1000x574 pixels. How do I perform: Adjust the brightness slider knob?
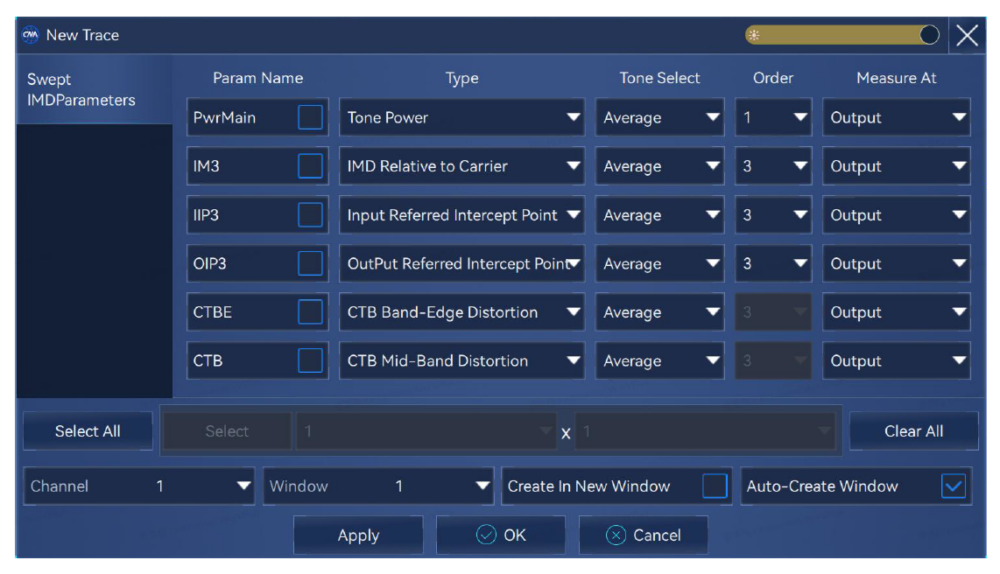(x=929, y=35)
